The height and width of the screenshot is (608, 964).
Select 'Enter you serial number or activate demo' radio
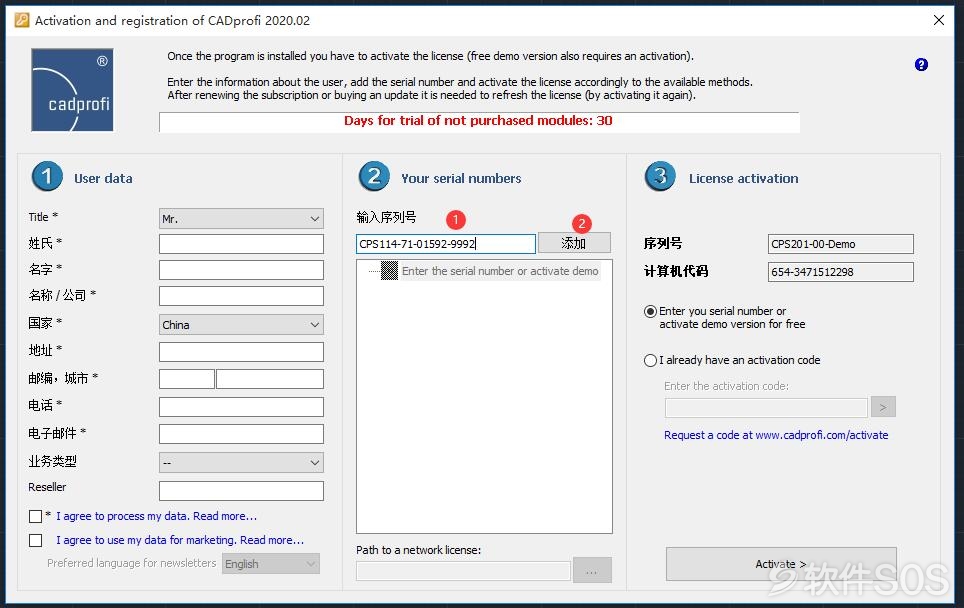point(650,311)
